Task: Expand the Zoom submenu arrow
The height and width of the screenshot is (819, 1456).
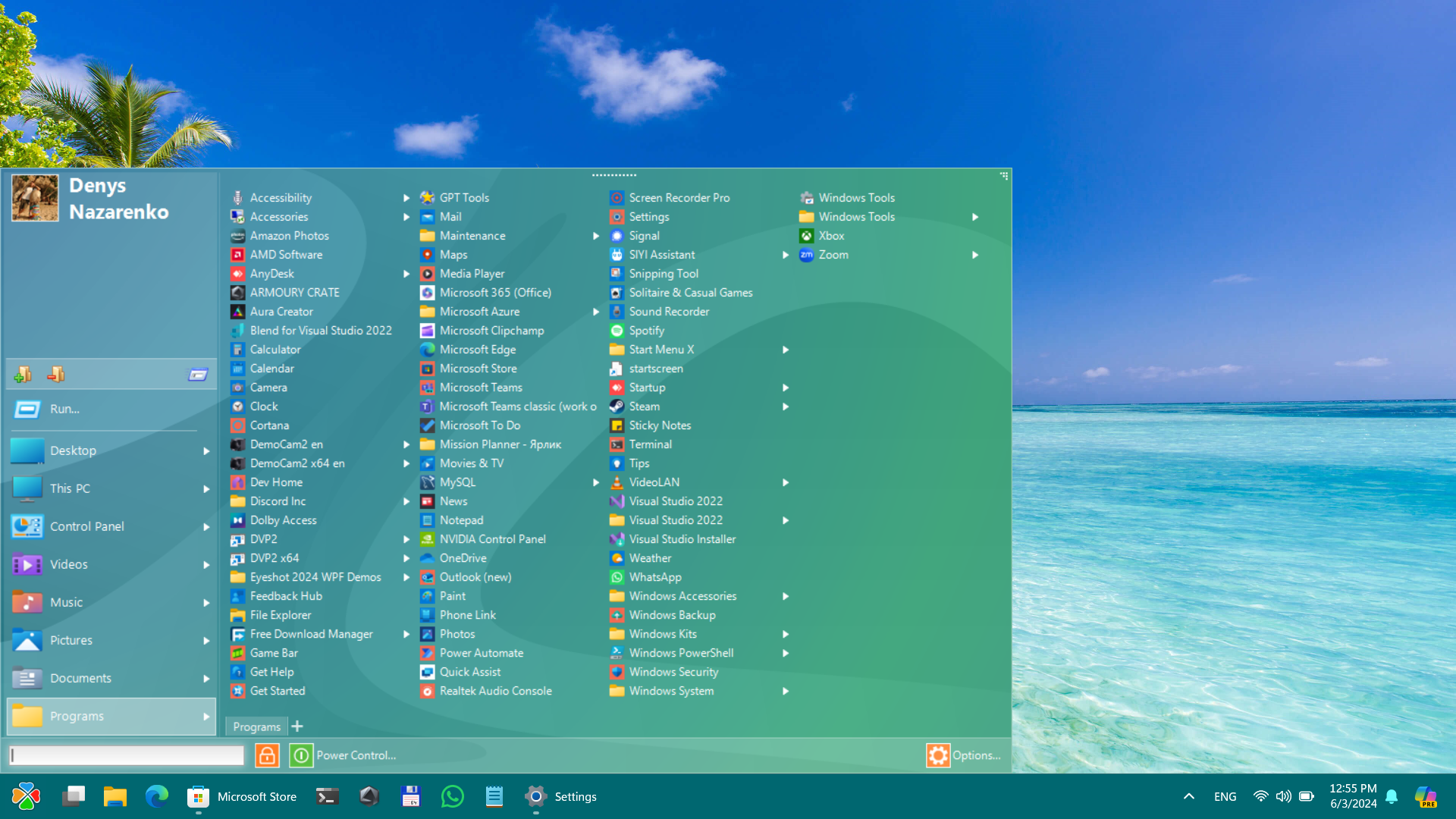Action: (x=975, y=255)
